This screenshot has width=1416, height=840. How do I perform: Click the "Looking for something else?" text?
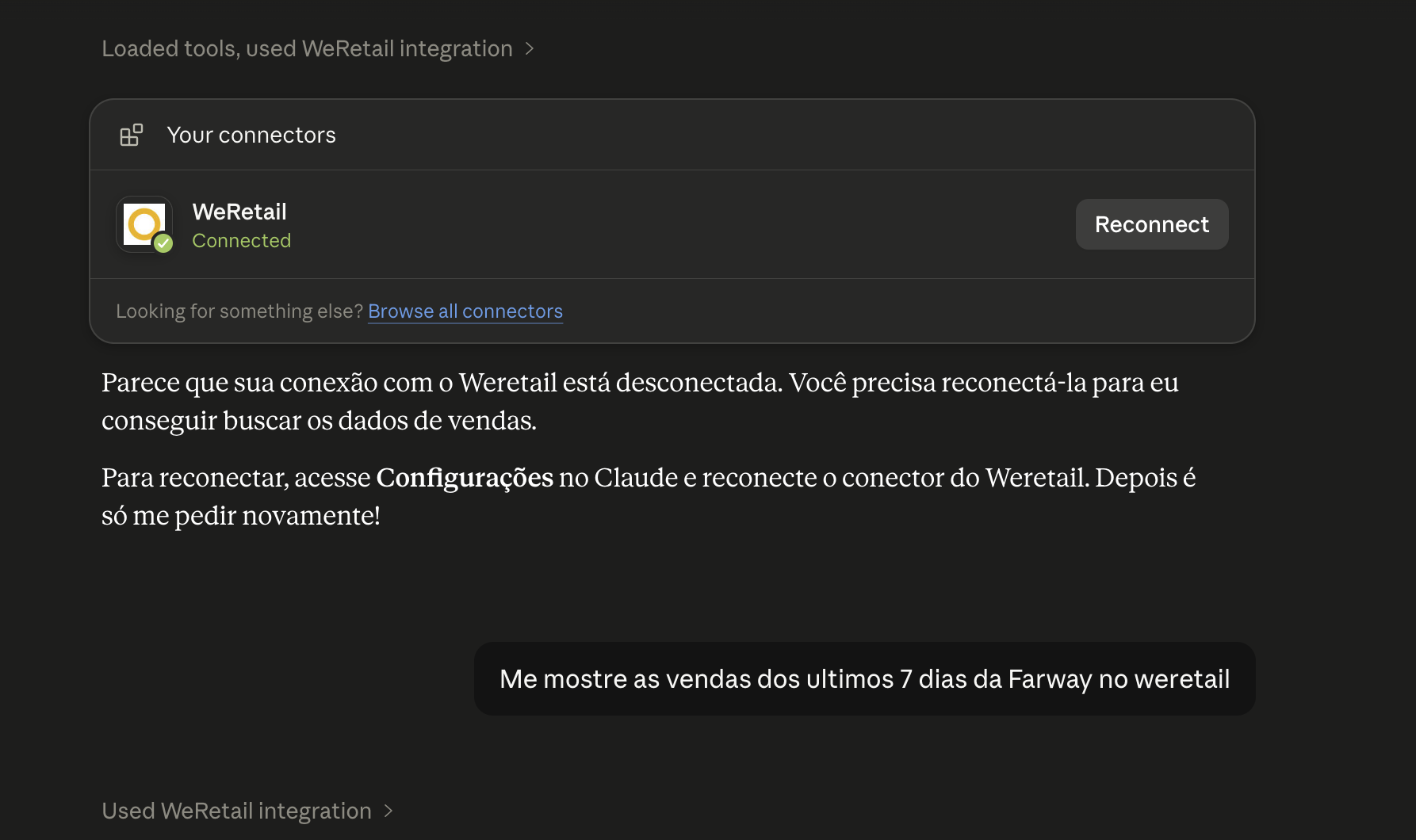click(x=239, y=311)
